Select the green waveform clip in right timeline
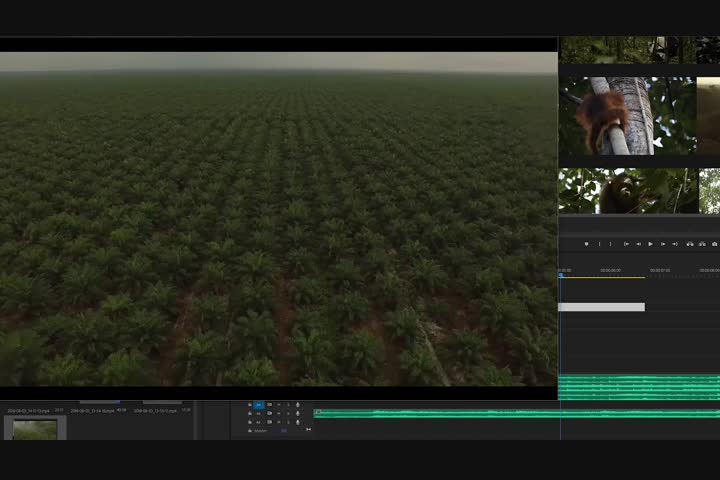The width and height of the screenshot is (720, 480). point(639,387)
